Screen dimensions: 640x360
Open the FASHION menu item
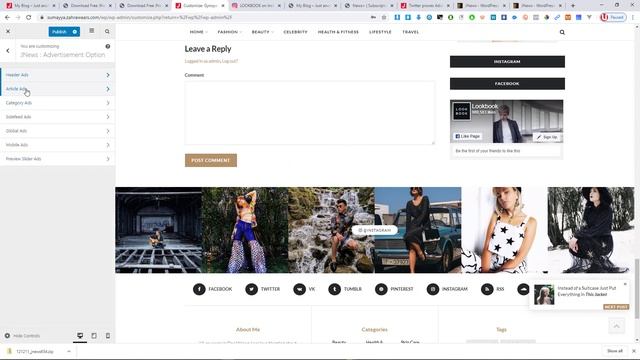[x=229, y=32]
